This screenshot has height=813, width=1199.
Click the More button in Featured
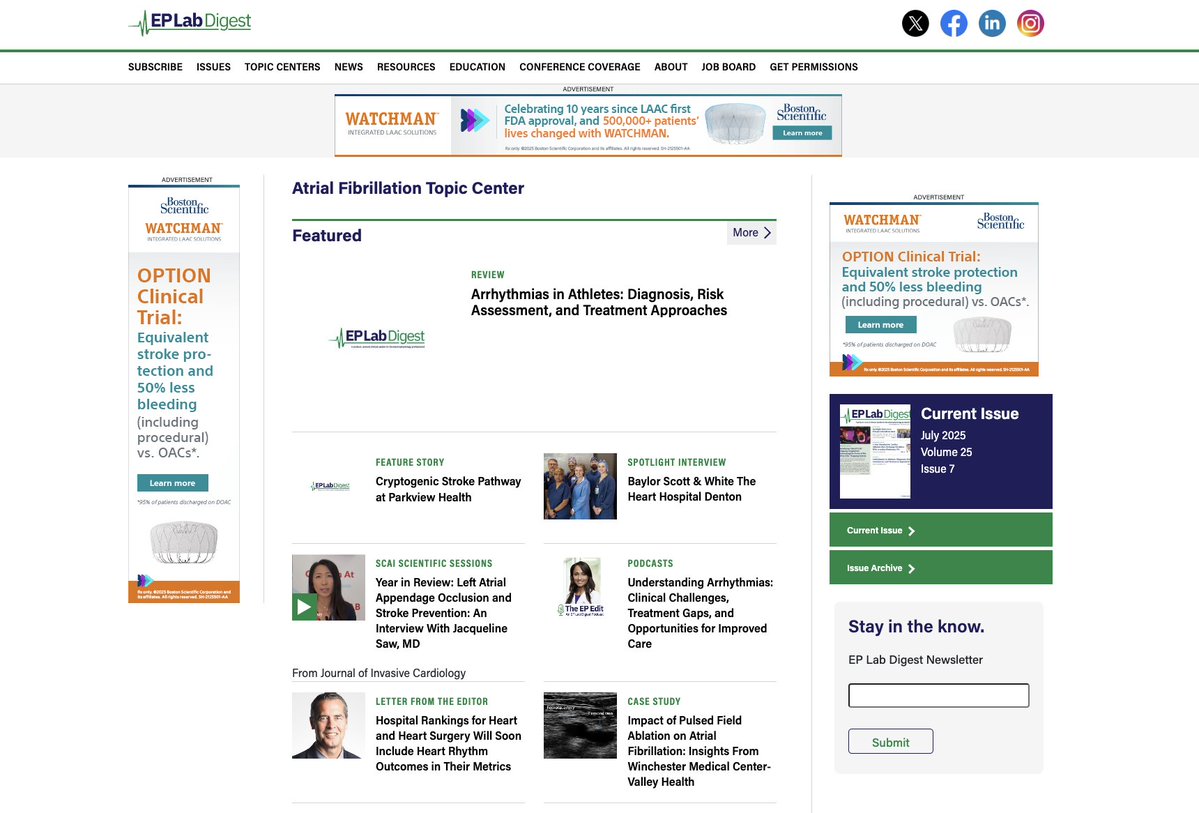pyautogui.click(x=752, y=233)
